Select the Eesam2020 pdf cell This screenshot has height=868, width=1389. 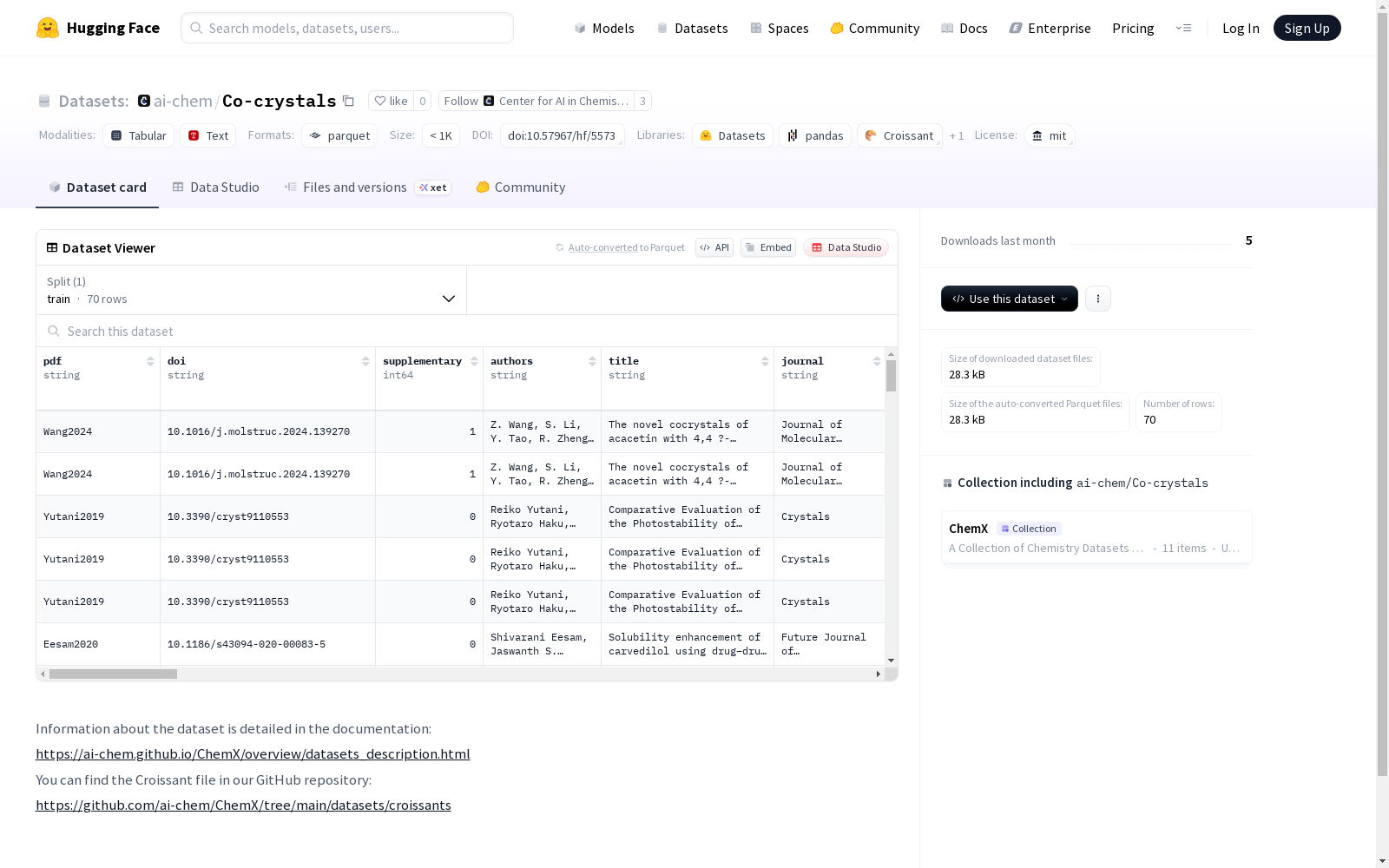(98, 644)
